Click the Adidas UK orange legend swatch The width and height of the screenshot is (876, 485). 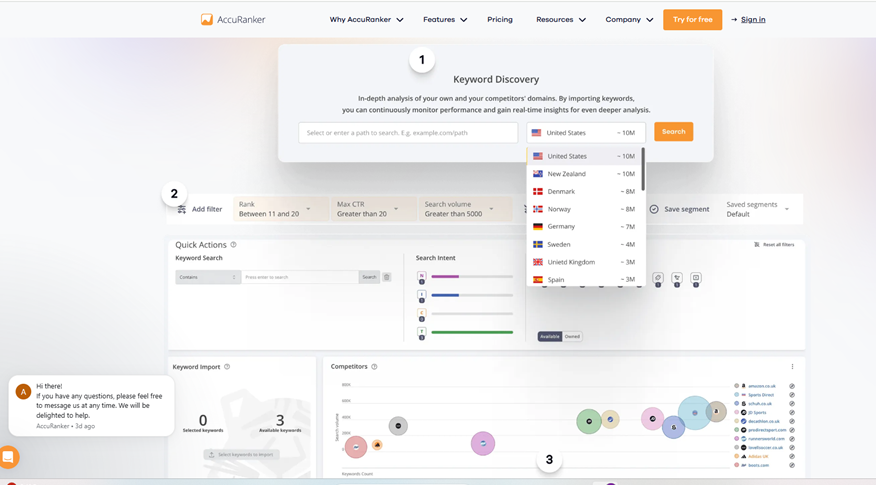point(737,457)
